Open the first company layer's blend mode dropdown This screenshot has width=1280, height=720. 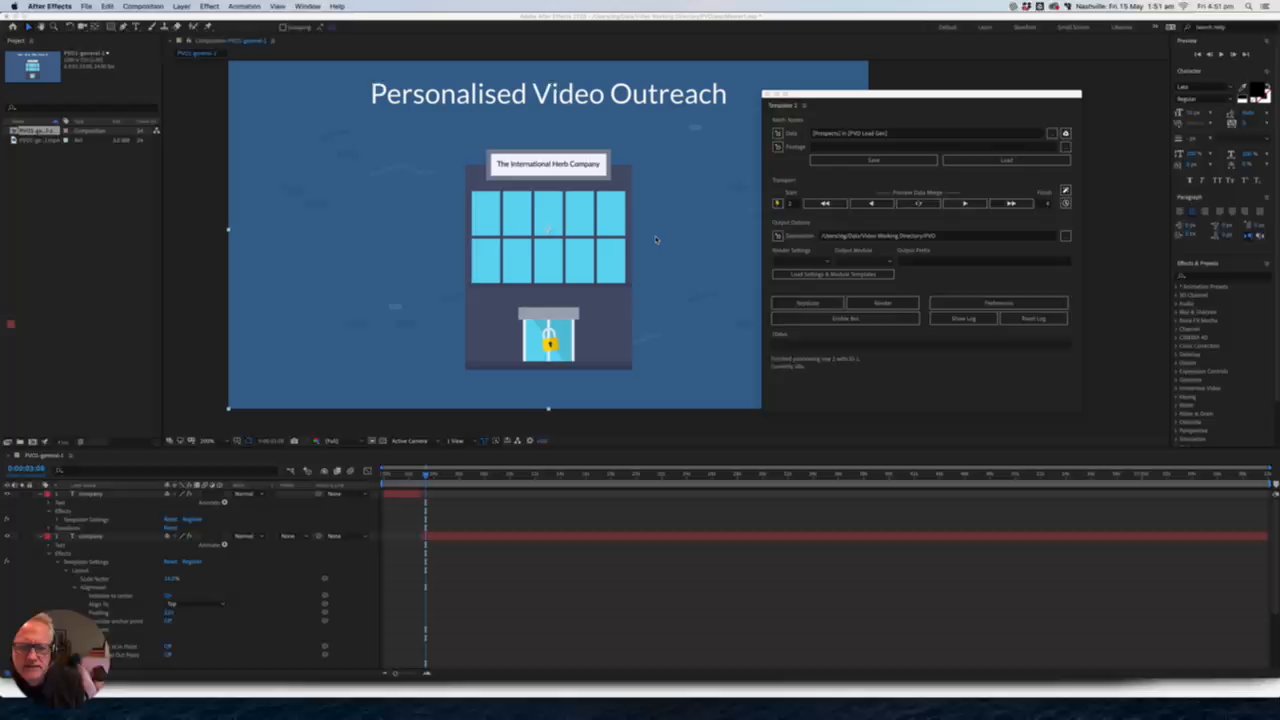pyautogui.click(x=247, y=494)
